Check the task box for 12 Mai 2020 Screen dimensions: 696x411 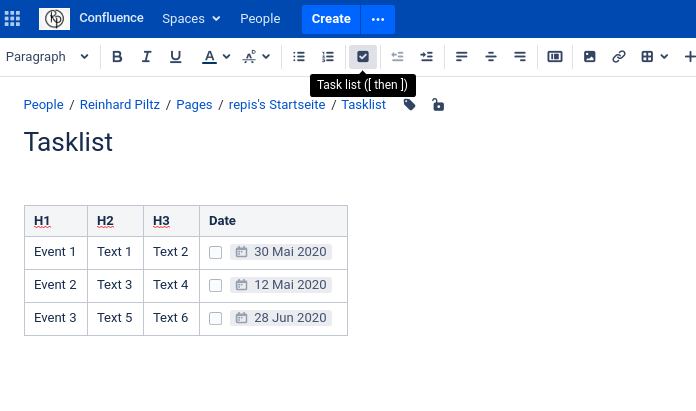point(215,285)
